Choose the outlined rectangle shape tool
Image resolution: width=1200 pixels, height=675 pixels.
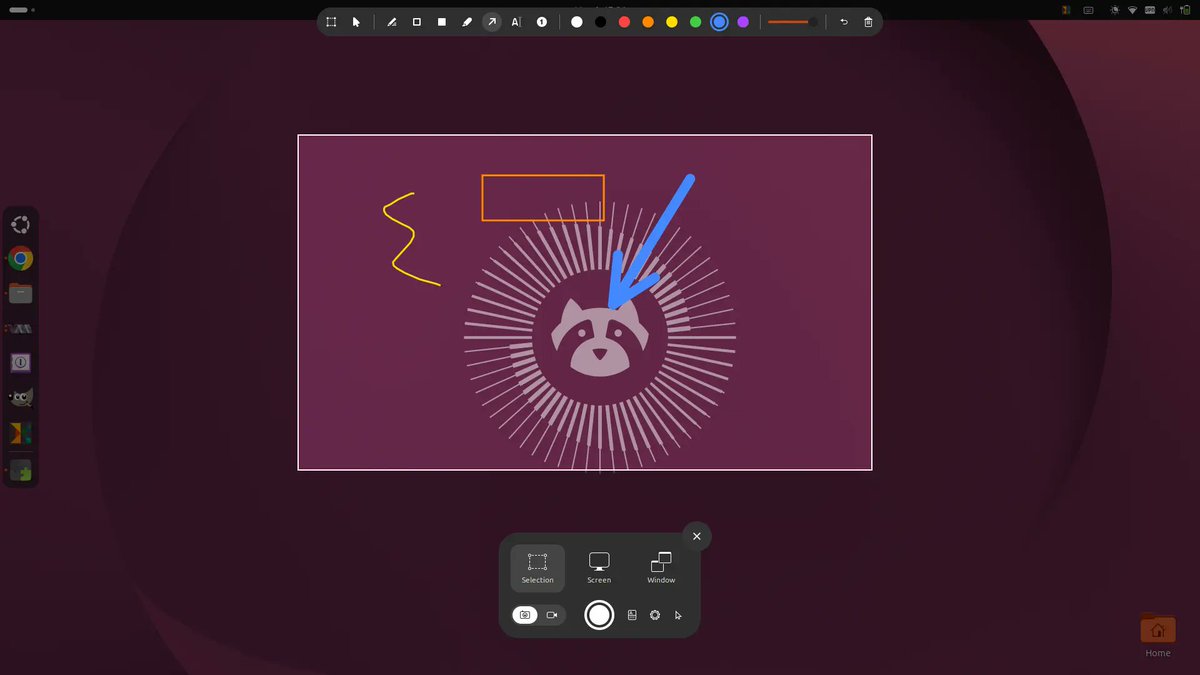[x=417, y=21]
